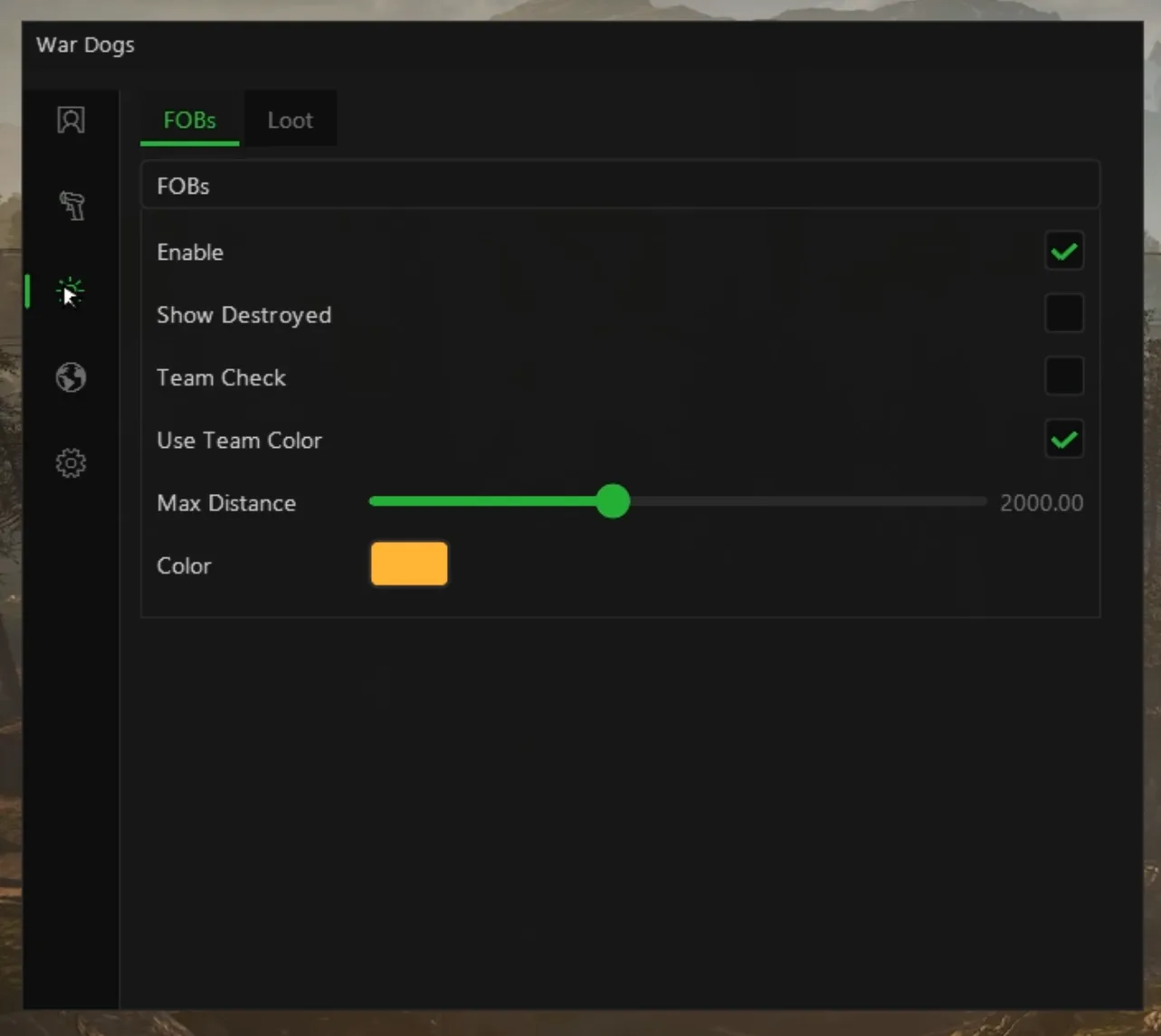1161x1036 pixels.
Task: Open the orange Color swatch
Action: click(409, 564)
